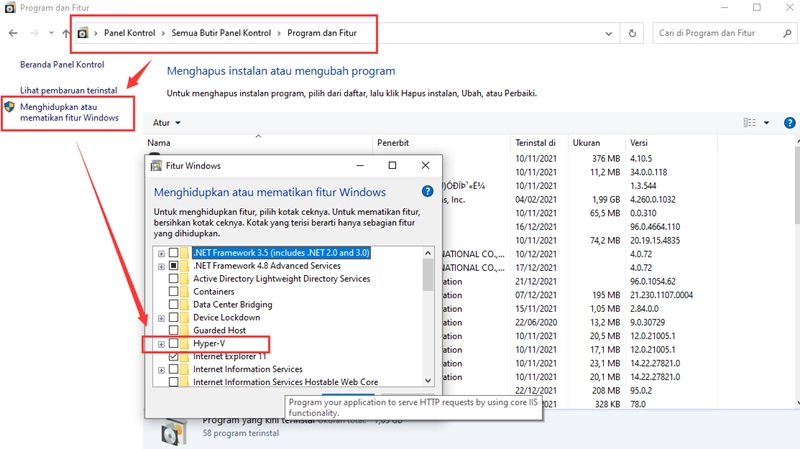
Task: Click the help icon in Program dan Fitur
Action: click(789, 123)
